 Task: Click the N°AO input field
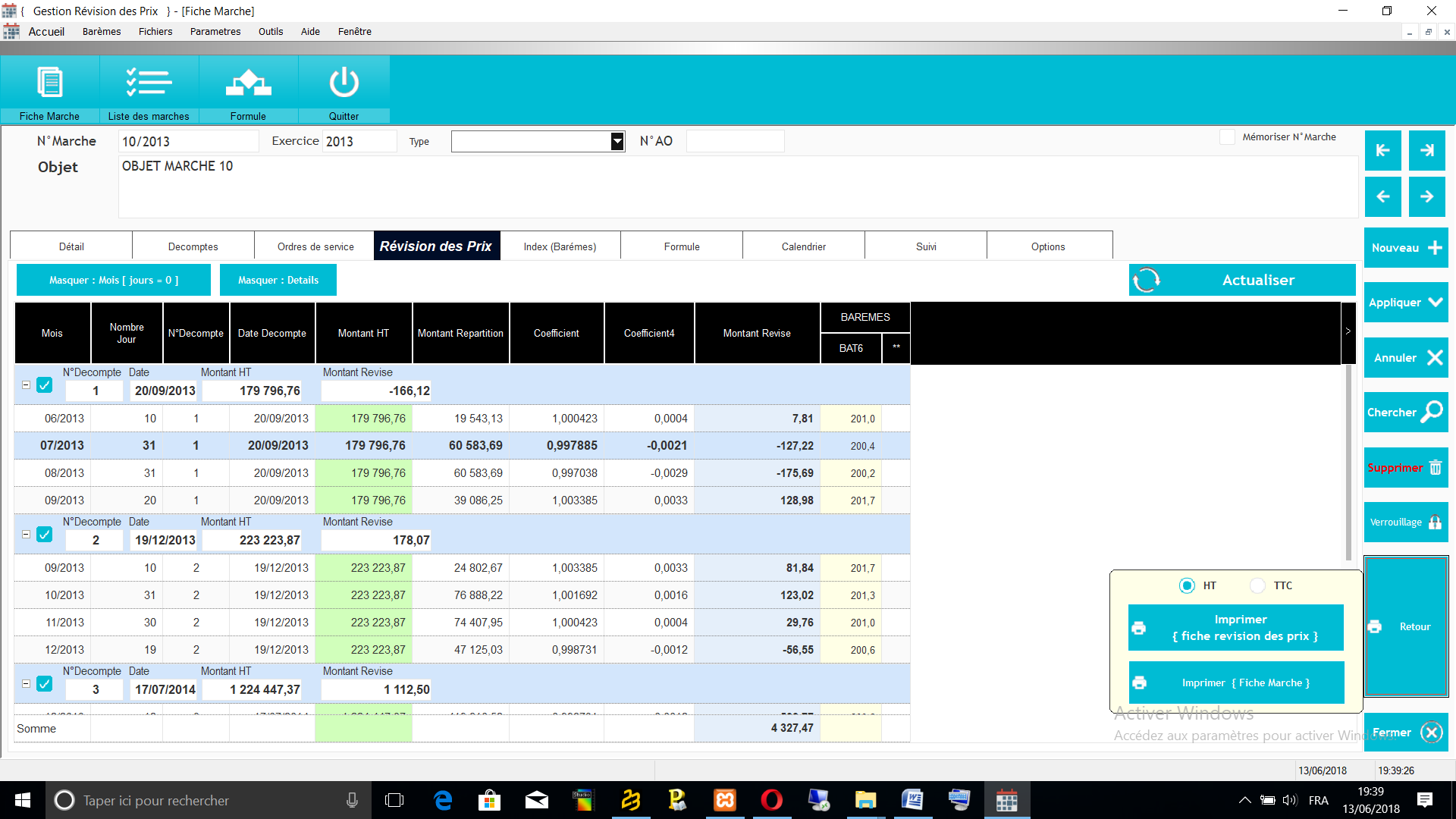pos(734,142)
